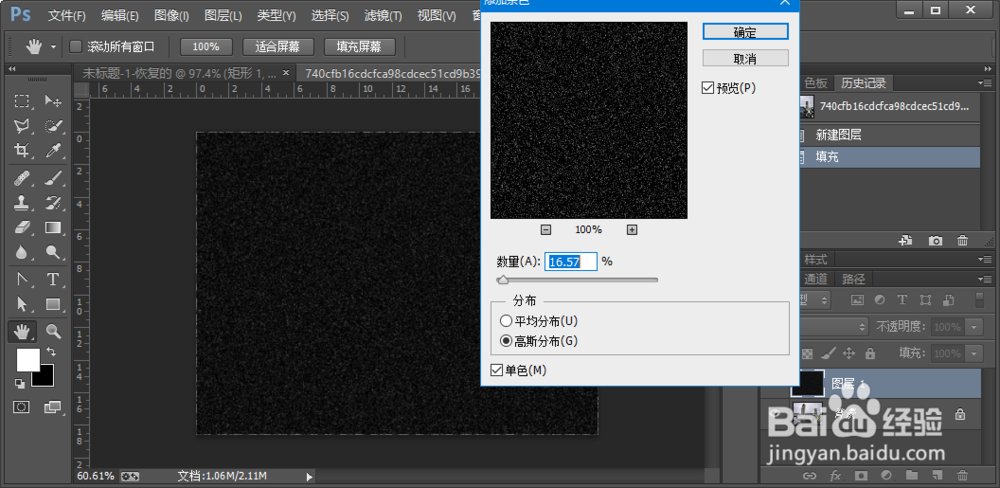Create snapshot with History camera icon
This screenshot has width=1000, height=488.
[x=935, y=240]
